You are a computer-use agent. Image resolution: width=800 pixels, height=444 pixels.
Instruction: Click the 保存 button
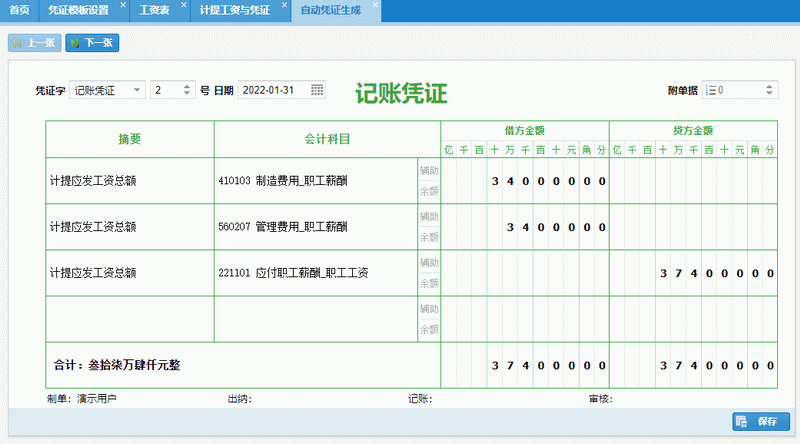761,422
